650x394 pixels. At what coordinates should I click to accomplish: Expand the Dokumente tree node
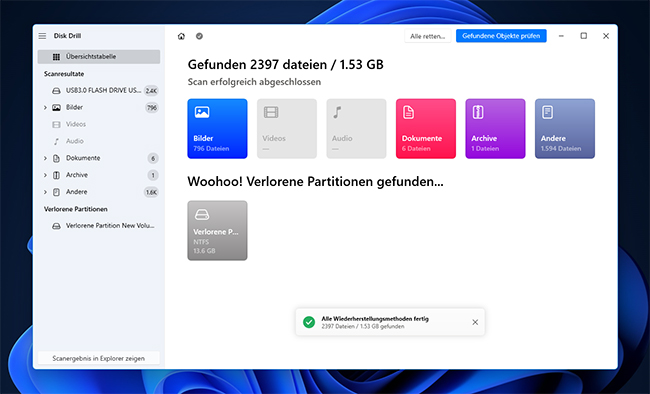(x=45, y=158)
